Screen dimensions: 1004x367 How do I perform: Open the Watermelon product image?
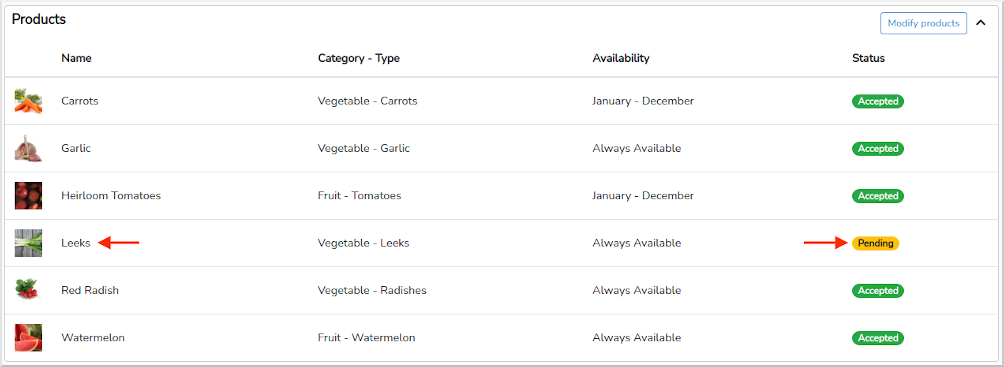(28, 338)
